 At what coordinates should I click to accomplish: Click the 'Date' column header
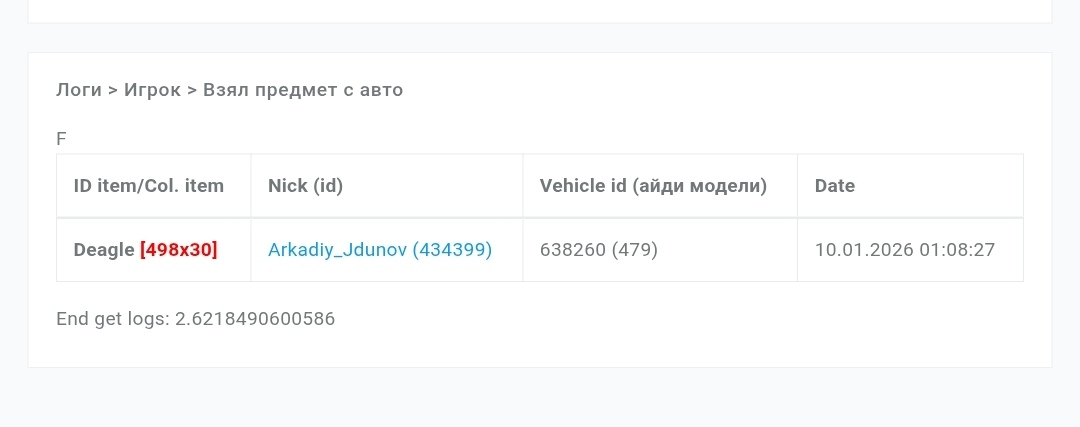click(x=835, y=186)
